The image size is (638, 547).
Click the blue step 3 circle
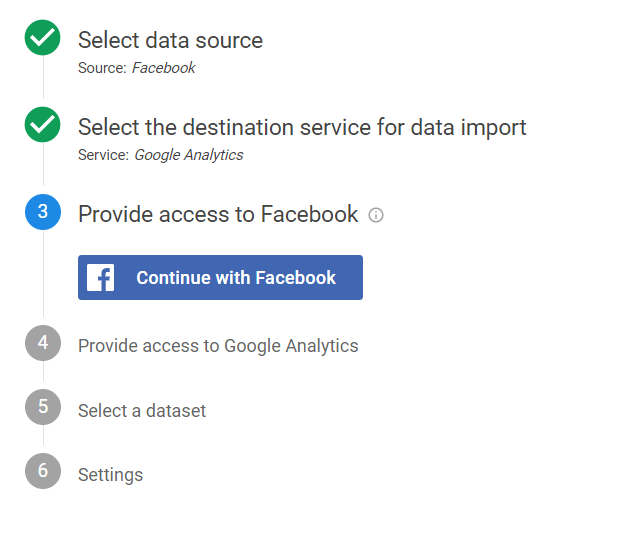pos(43,212)
